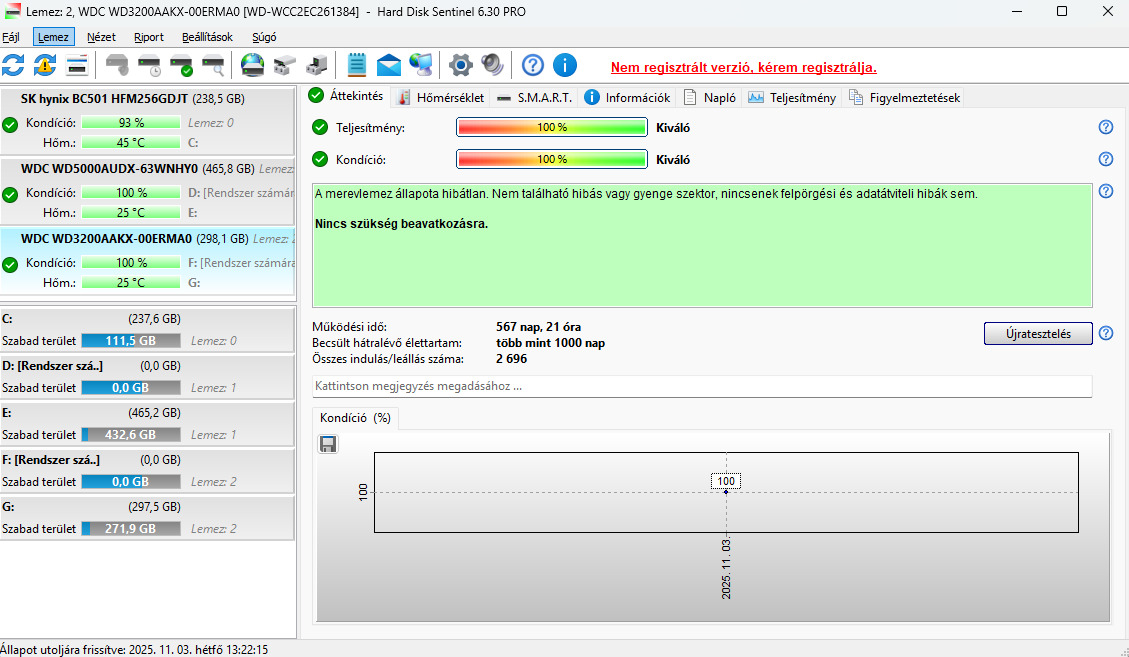Click the help icon next to Újratesztelés
Image resolution: width=1129 pixels, height=657 pixels.
point(1106,334)
